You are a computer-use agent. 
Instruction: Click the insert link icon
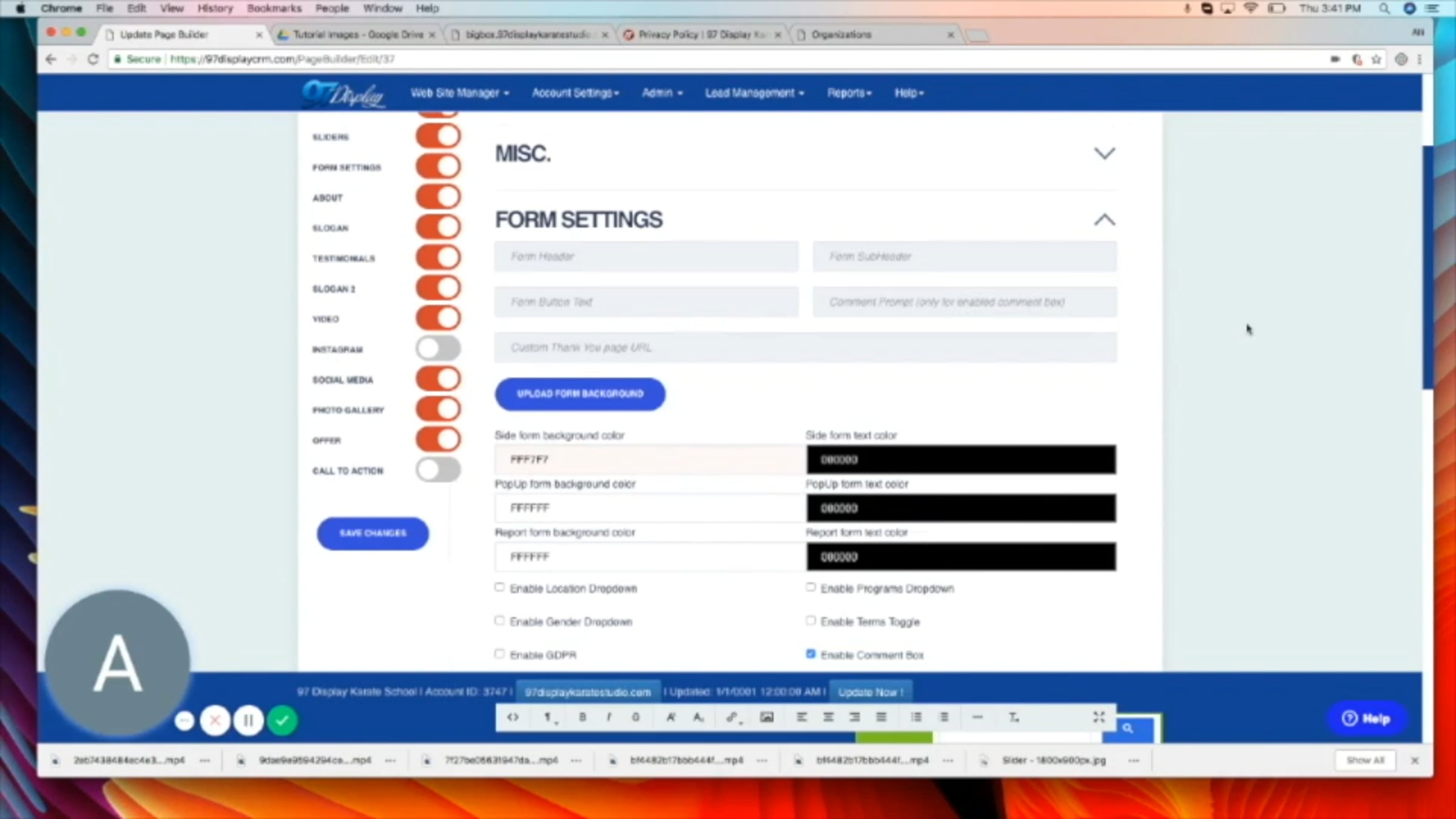[732, 717]
